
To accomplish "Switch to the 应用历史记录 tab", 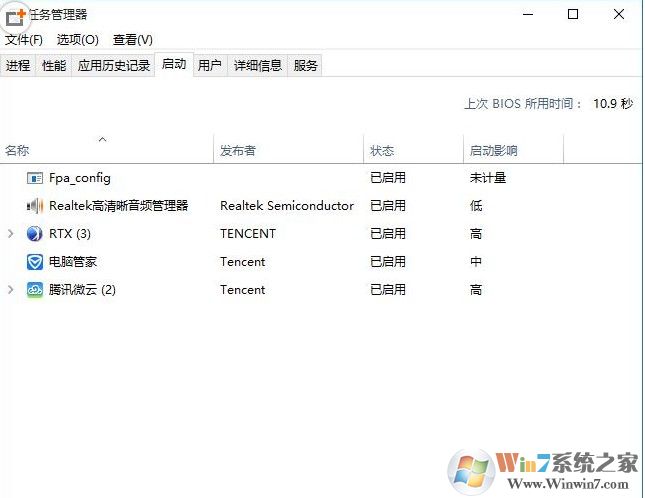I will coord(114,65).
